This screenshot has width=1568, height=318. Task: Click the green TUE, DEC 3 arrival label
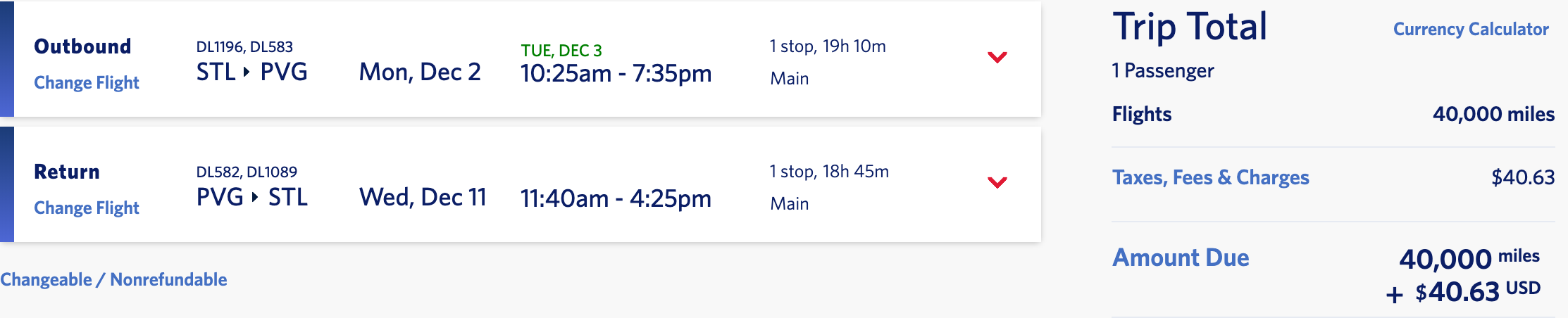click(x=561, y=51)
